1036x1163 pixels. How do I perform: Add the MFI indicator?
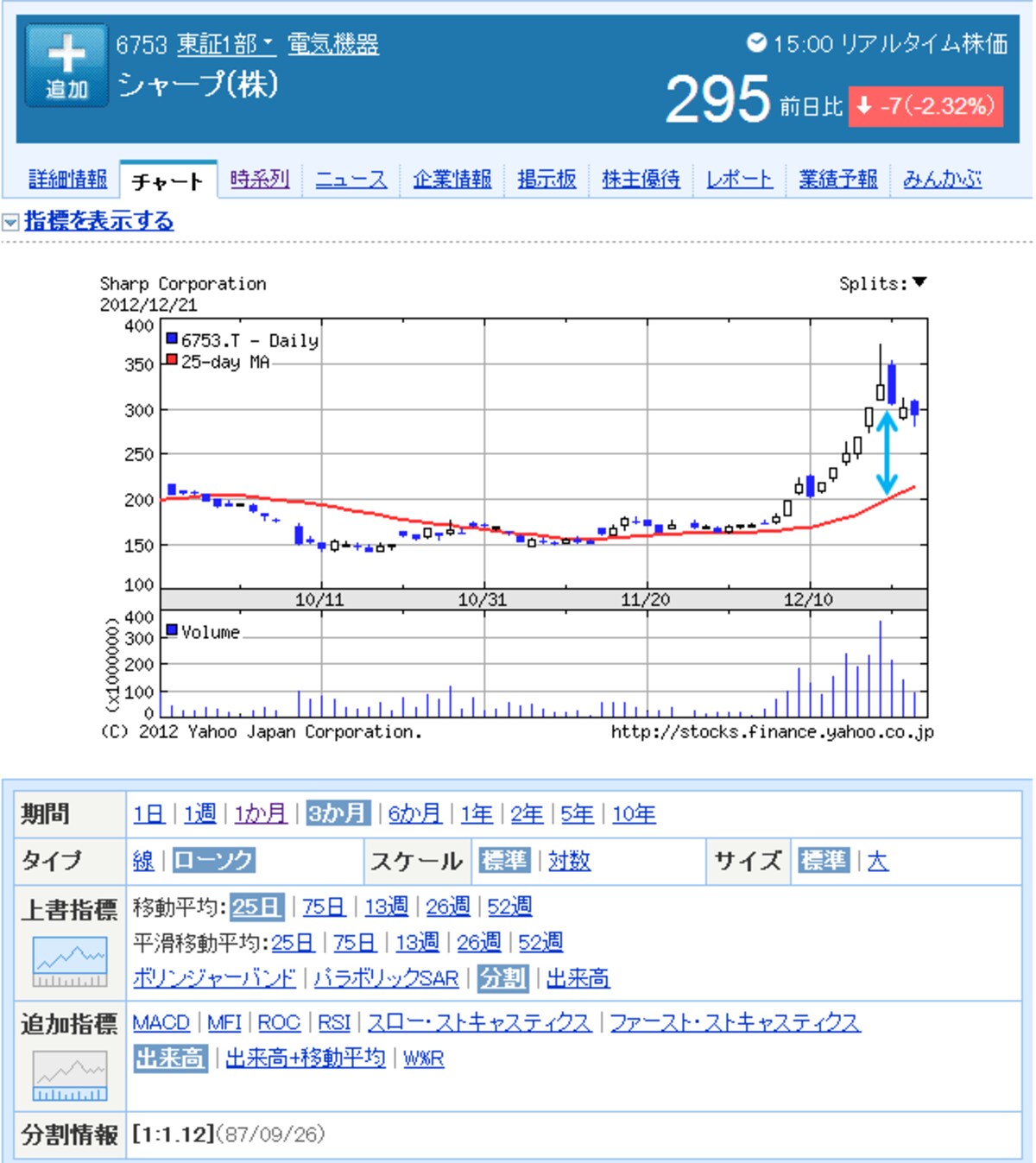pyautogui.click(x=224, y=1022)
